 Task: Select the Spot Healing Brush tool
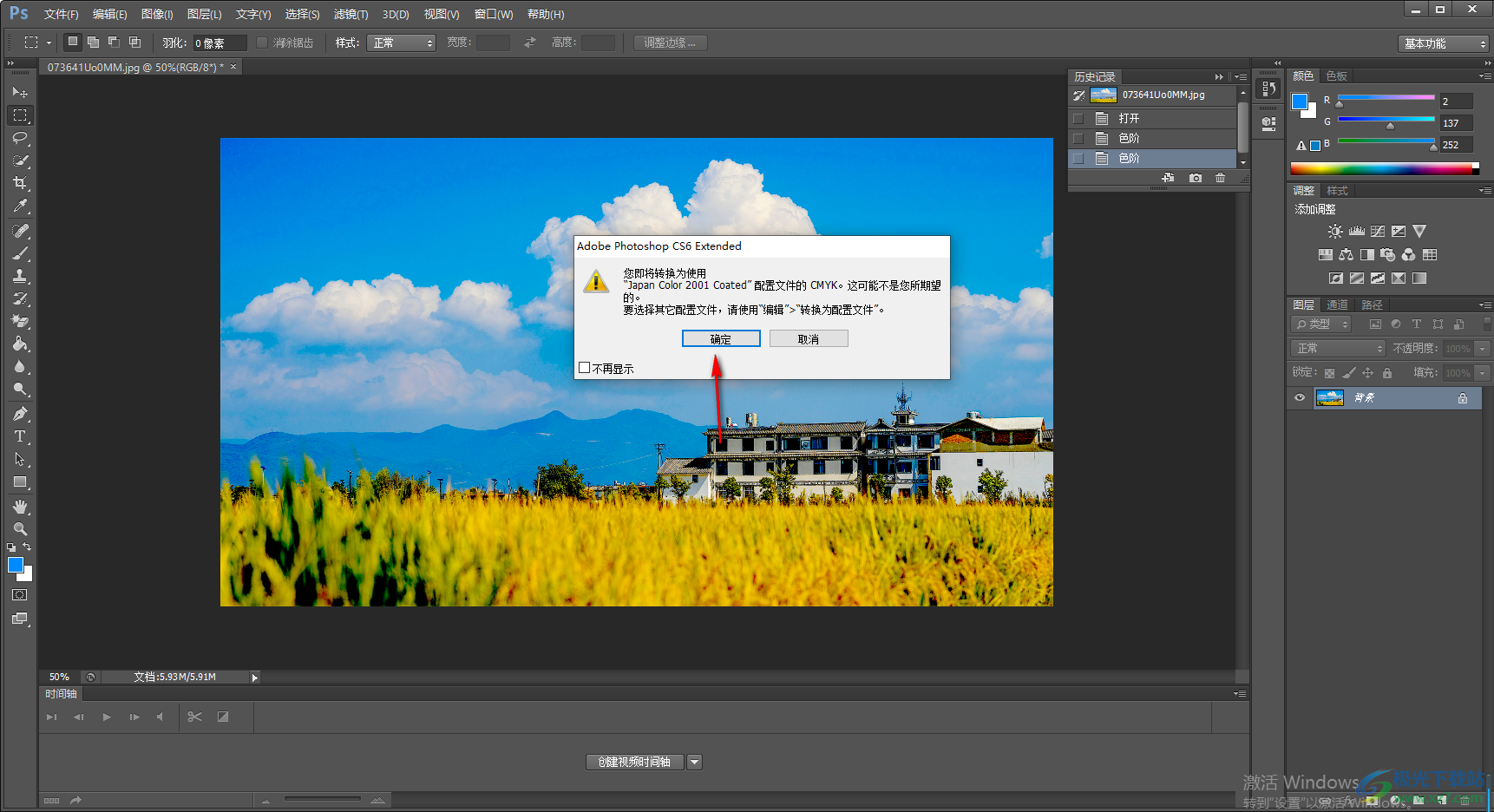(x=20, y=231)
